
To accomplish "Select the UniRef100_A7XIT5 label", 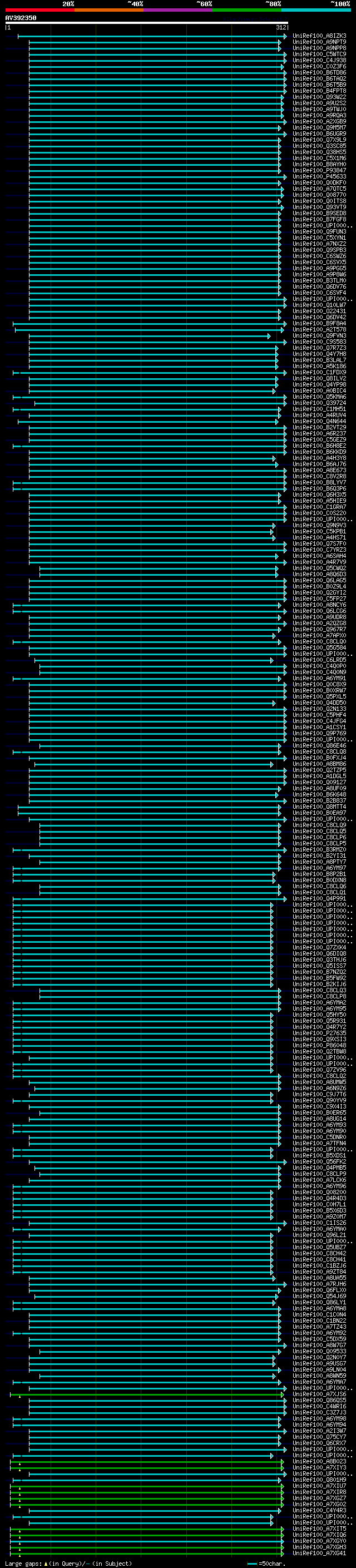I will point(319,1529).
